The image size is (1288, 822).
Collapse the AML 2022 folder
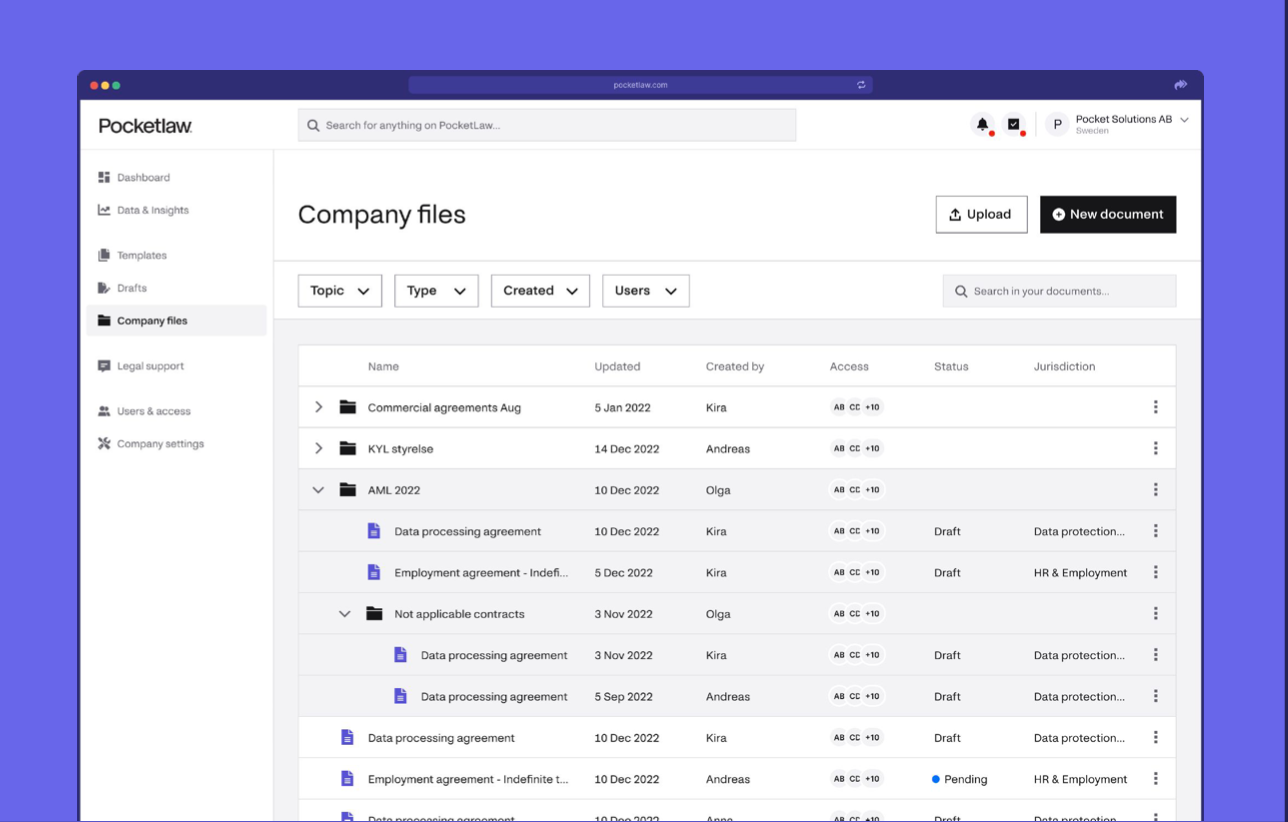pyautogui.click(x=319, y=490)
